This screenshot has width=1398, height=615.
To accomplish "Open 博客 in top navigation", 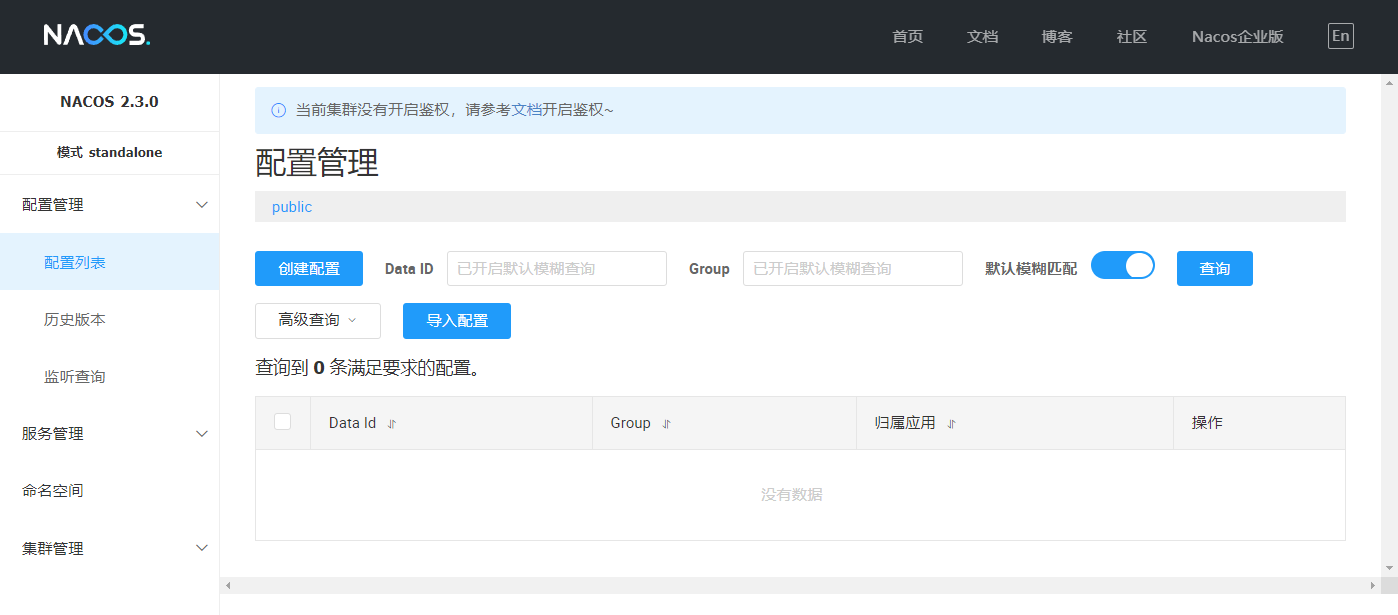I will 1057,37.
